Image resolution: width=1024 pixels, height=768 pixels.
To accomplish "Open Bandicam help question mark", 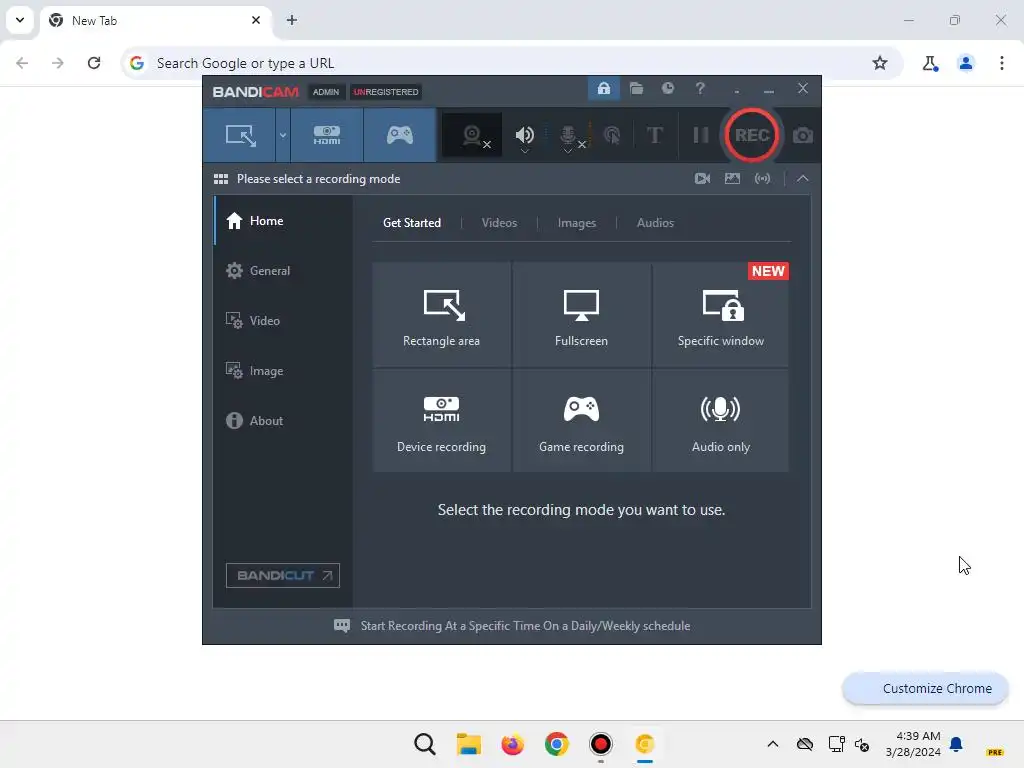I will (x=700, y=88).
